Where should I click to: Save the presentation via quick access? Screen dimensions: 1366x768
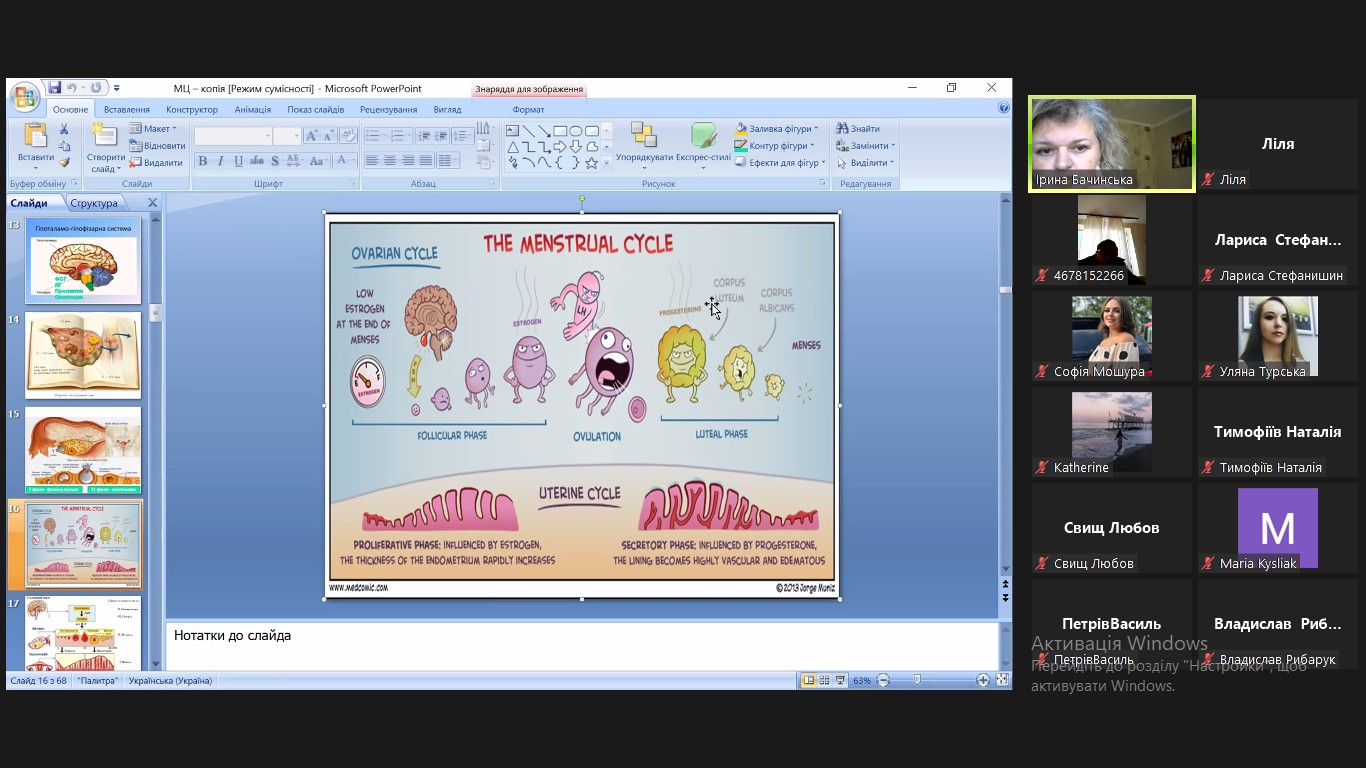click(55, 88)
